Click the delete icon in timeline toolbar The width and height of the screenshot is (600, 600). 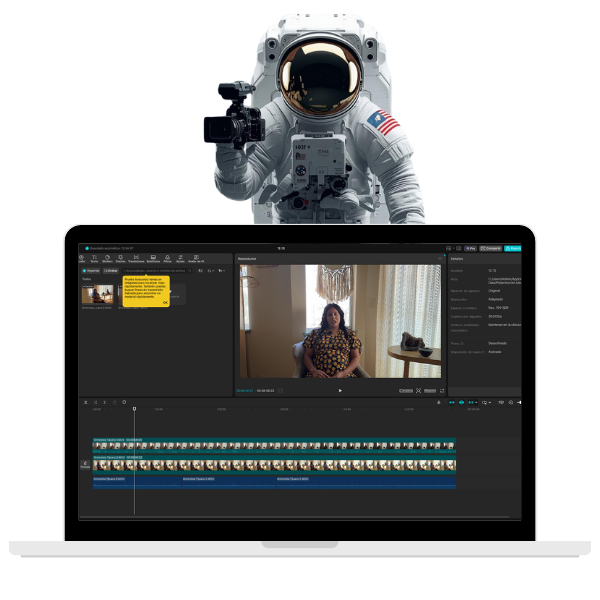point(114,402)
